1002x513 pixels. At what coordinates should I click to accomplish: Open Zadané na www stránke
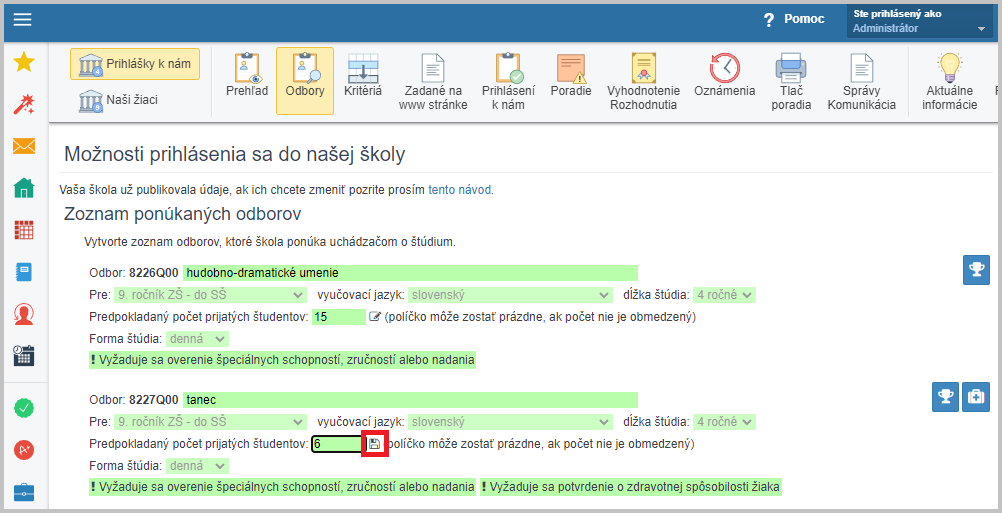tap(433, 80)
